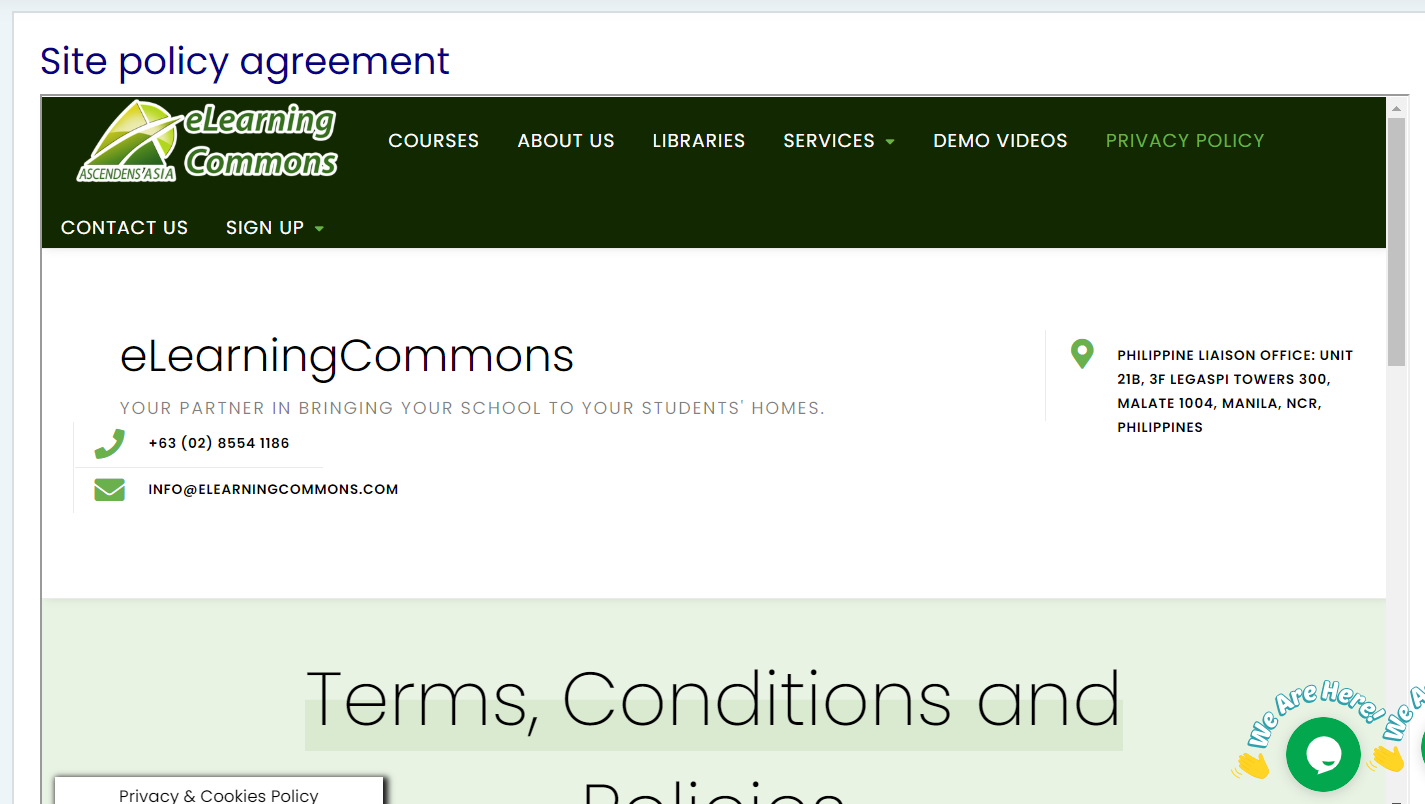Open the PRIVACY POLICY page
Image resolution: width=1425 pixels, height=804 pixels.
(x=1184, y=141)
